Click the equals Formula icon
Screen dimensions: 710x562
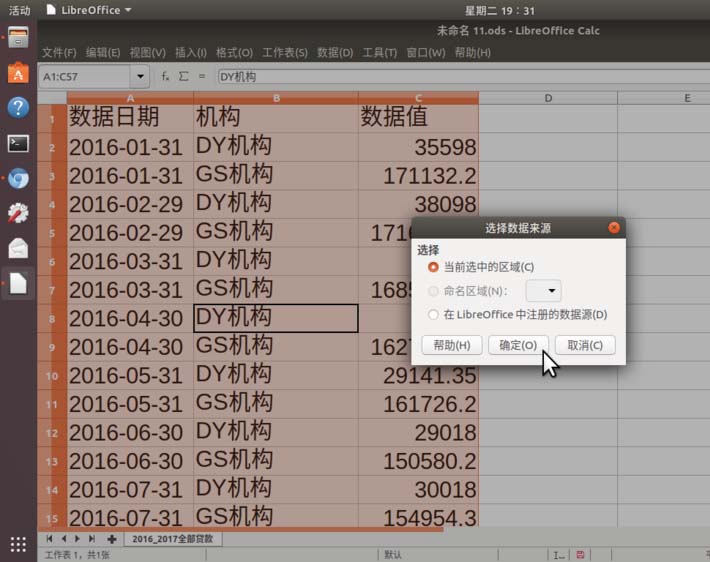click(x=201, y=76)
